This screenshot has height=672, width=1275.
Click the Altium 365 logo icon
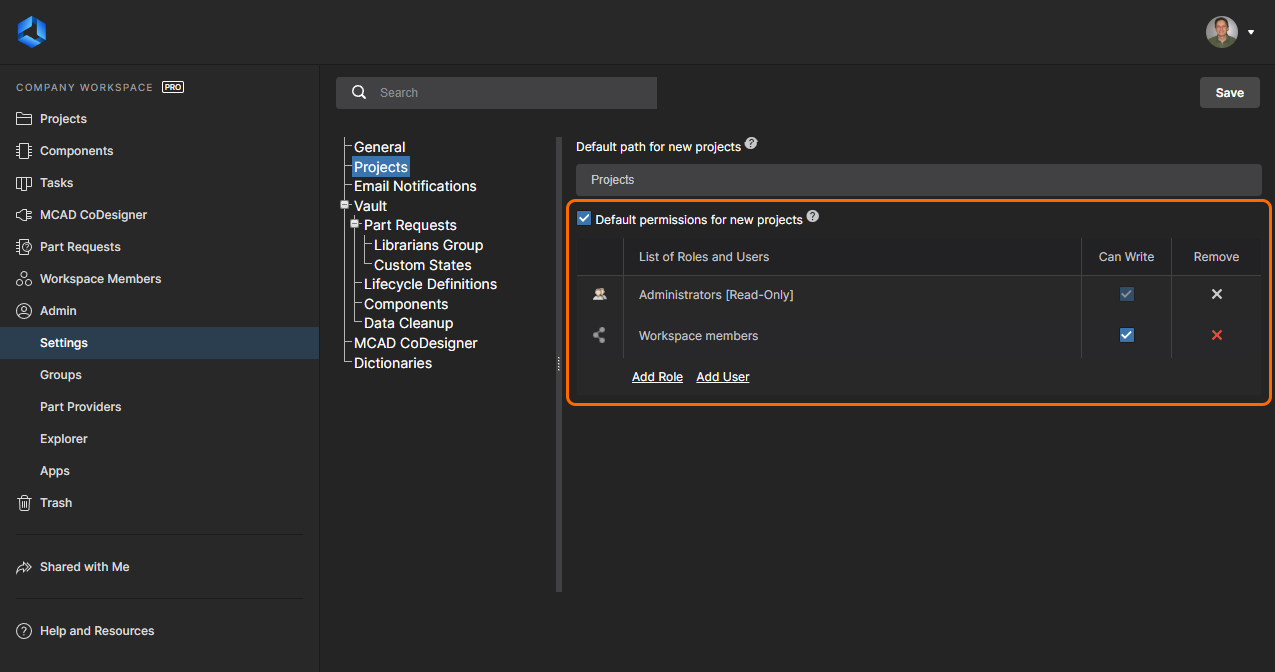click(31, 32)
